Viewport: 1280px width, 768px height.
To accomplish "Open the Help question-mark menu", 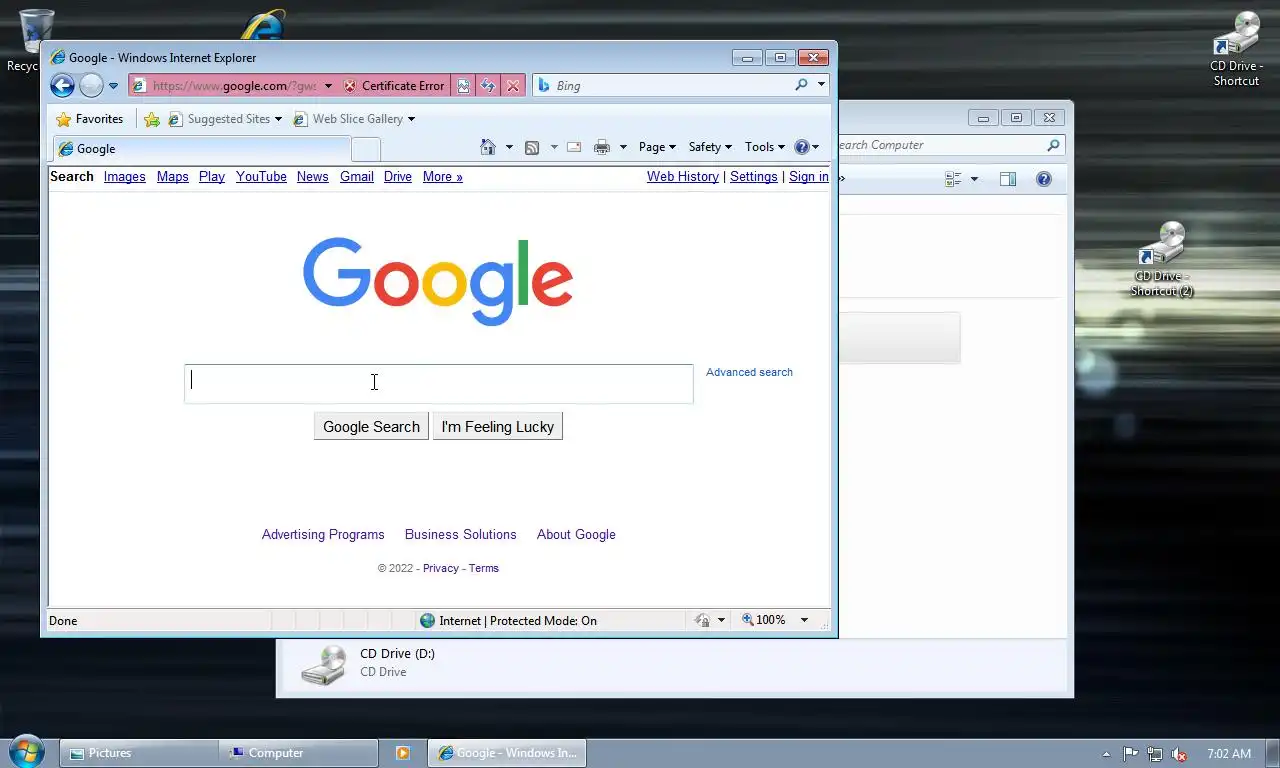I will 806,147.
